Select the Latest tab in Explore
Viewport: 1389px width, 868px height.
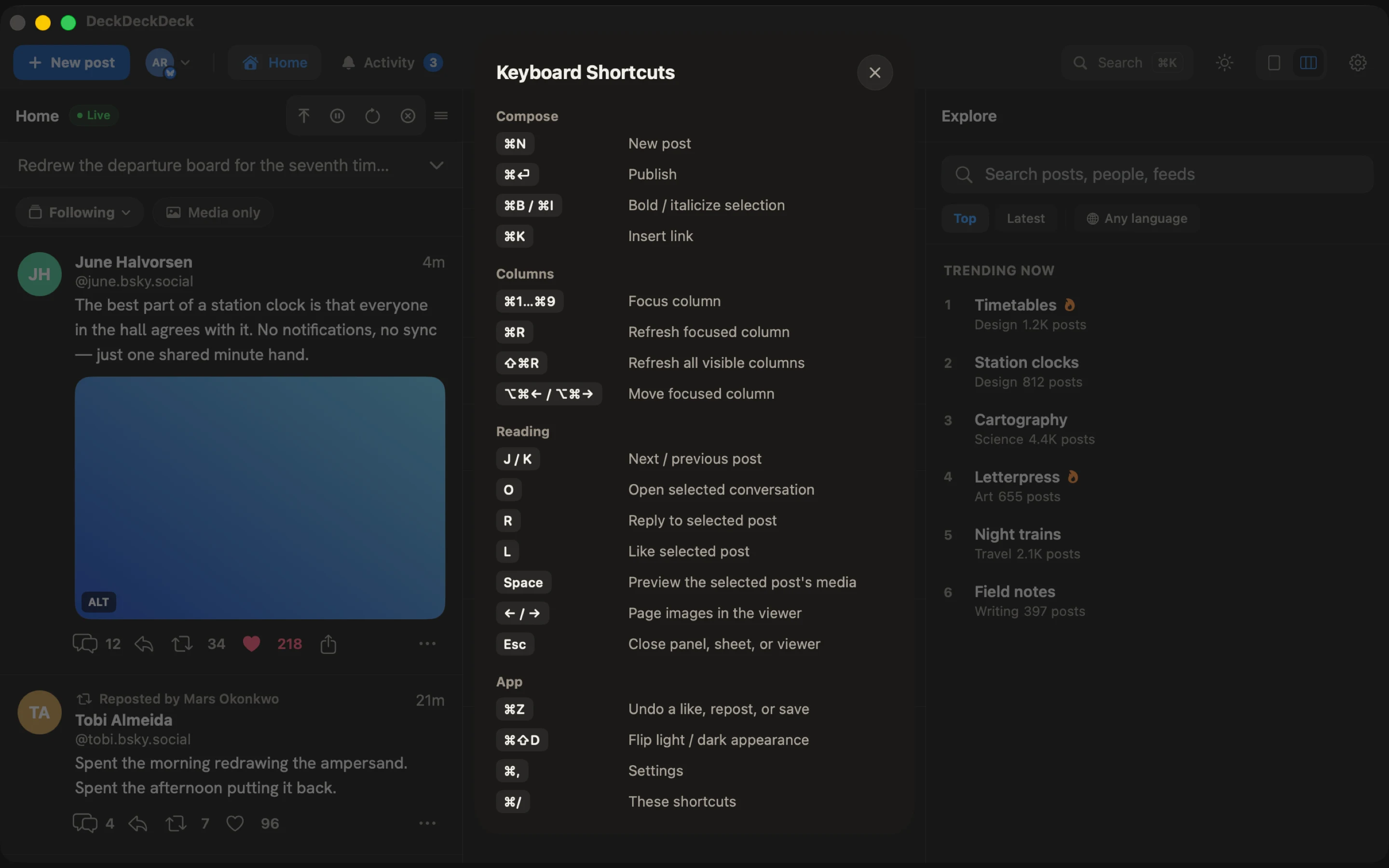1026,218
